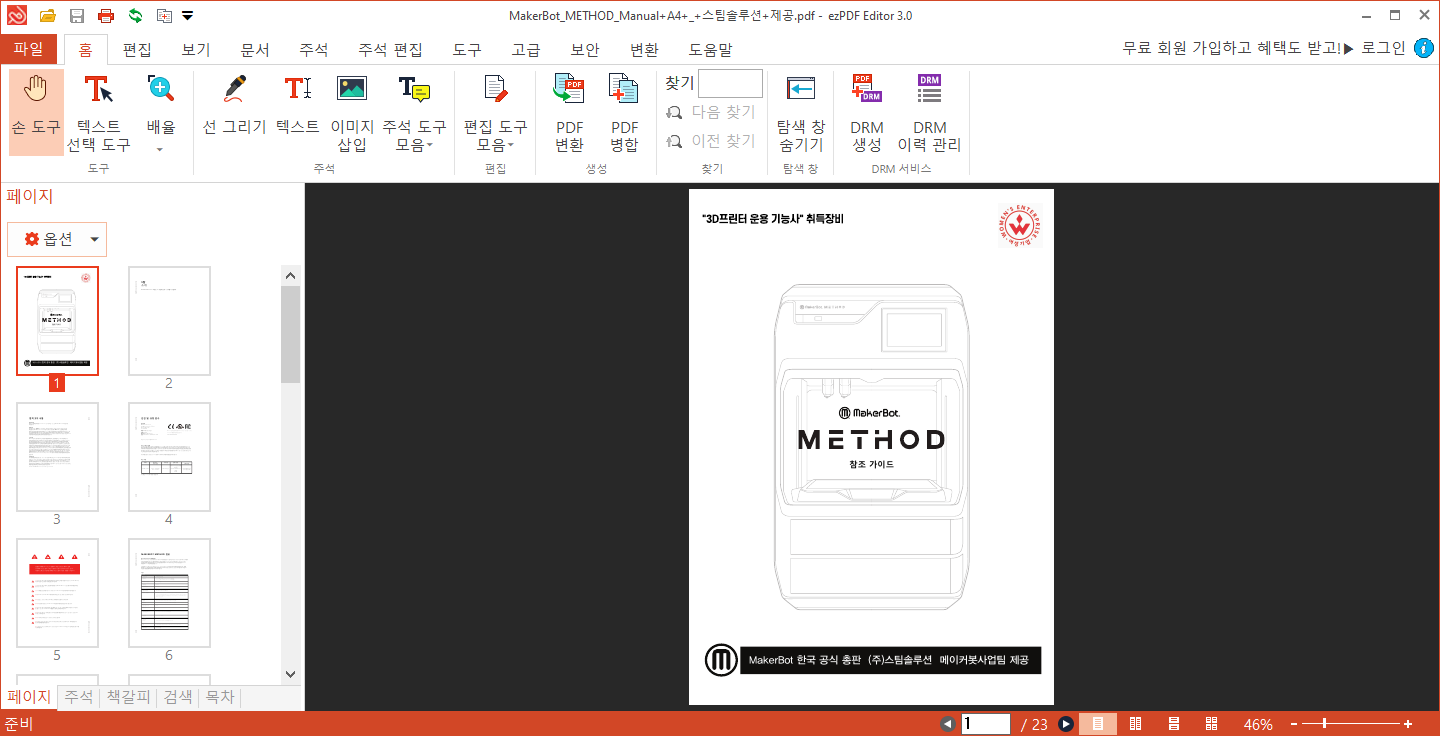Open the 이미지 삽입 image insert tool
Screen dimensions: 1440x736
point(352,112)
